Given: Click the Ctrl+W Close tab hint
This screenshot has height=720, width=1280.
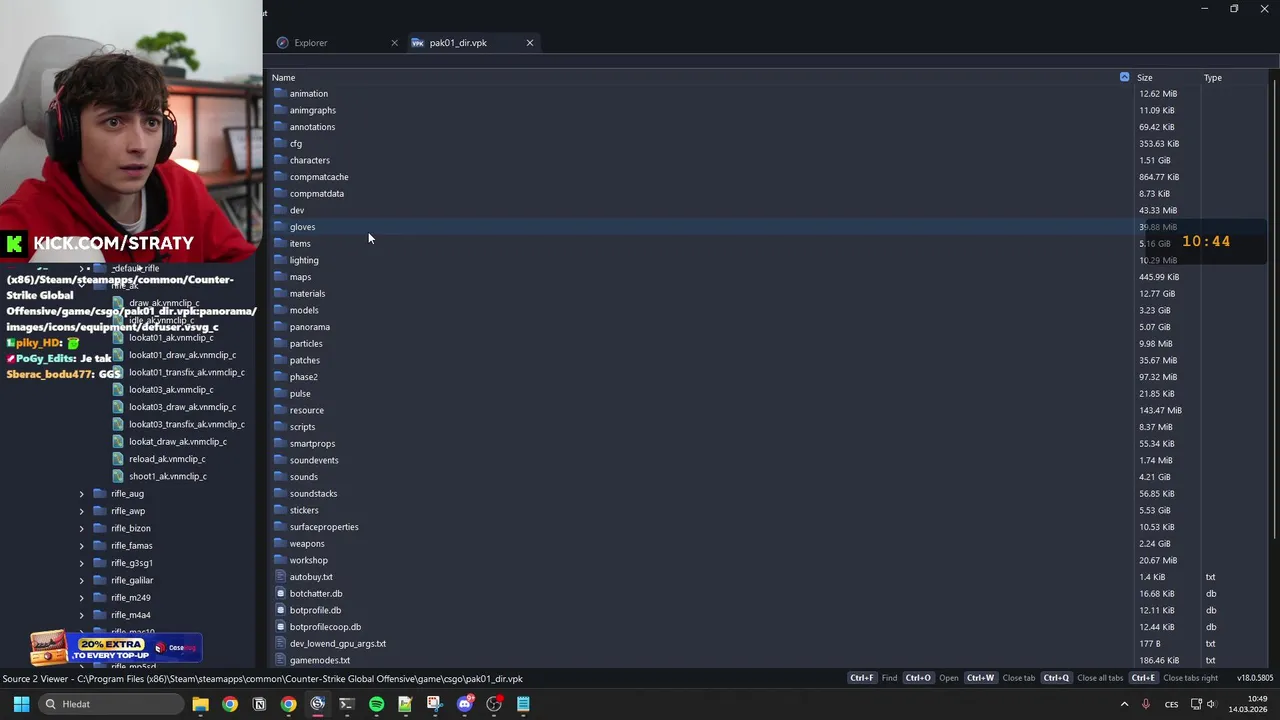Looking at the screenshot, I should point(1000,678).
